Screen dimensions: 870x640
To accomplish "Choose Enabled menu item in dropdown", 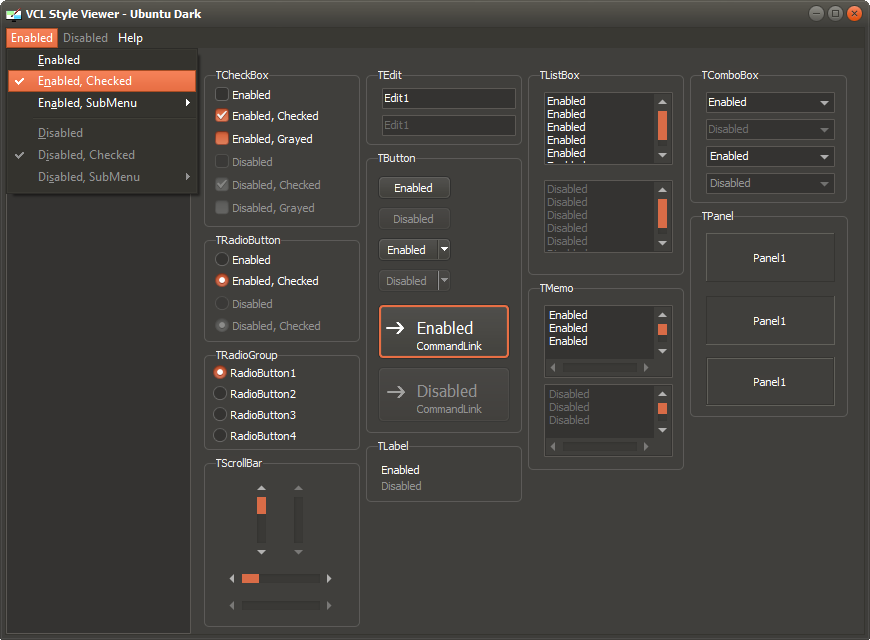I will [x=102, y=59].
